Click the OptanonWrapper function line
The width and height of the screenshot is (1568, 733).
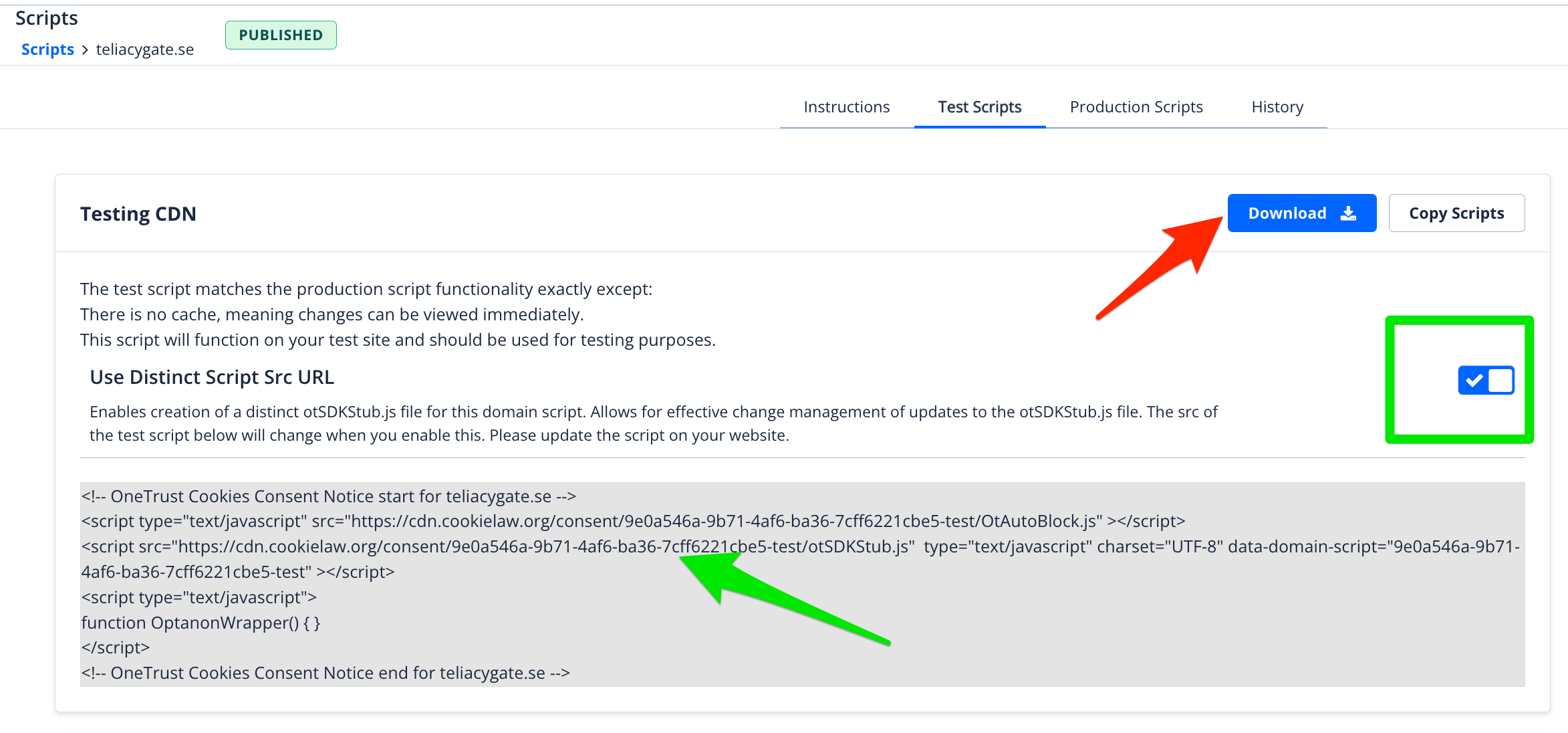pos(201,623)
